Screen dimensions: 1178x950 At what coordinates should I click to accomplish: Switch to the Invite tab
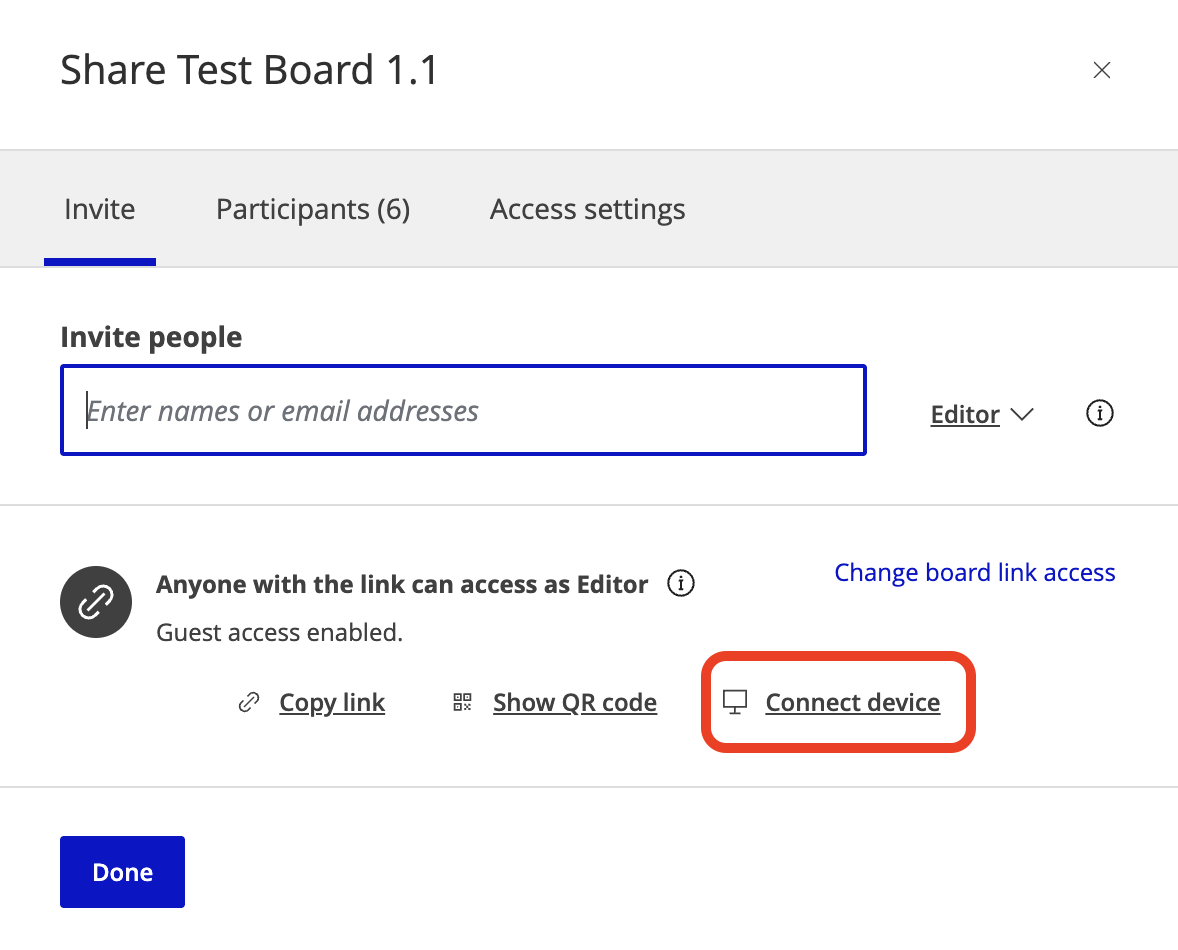(x=100, y=209)
